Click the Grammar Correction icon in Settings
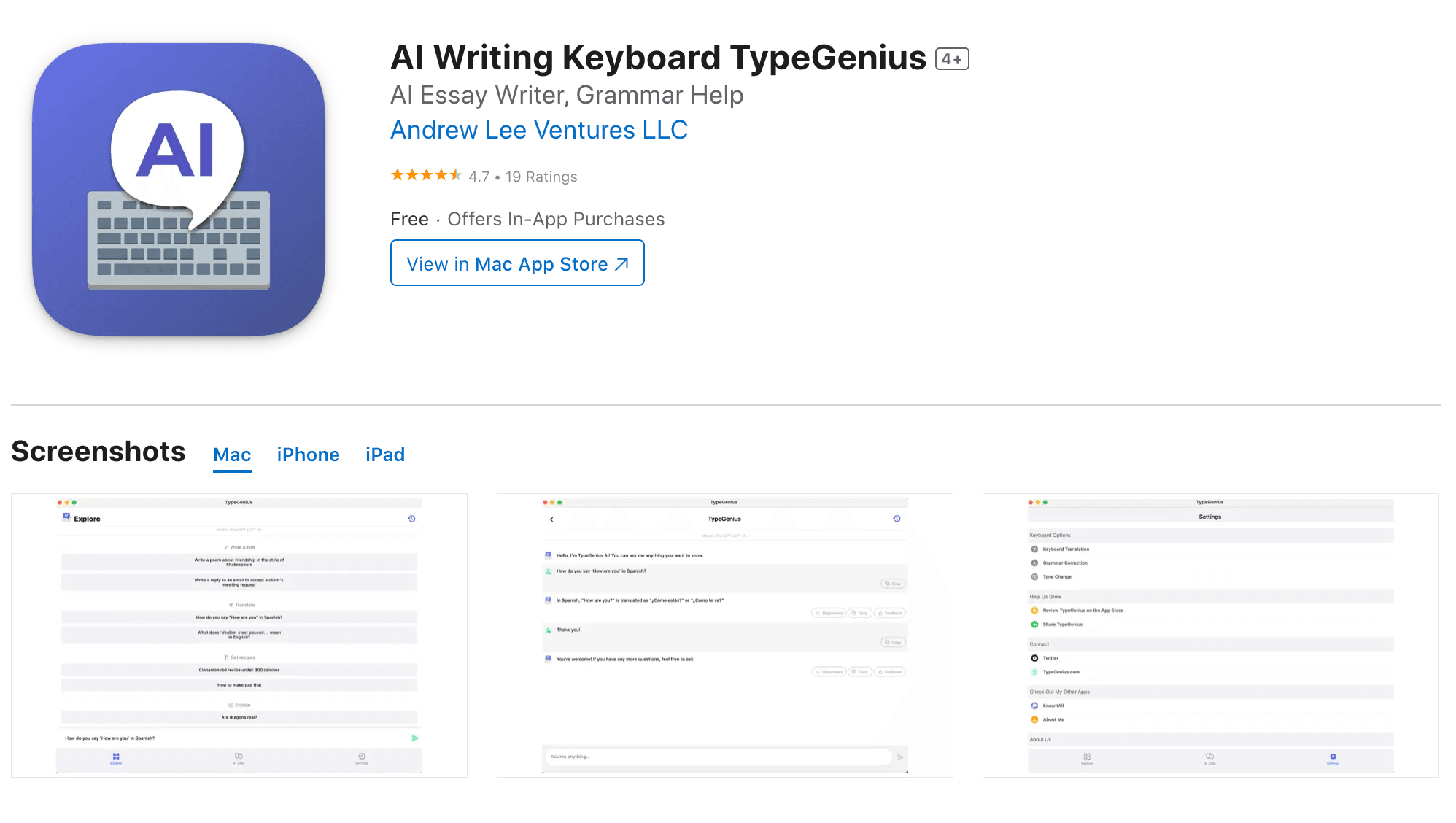 (x=1034, y=563)
